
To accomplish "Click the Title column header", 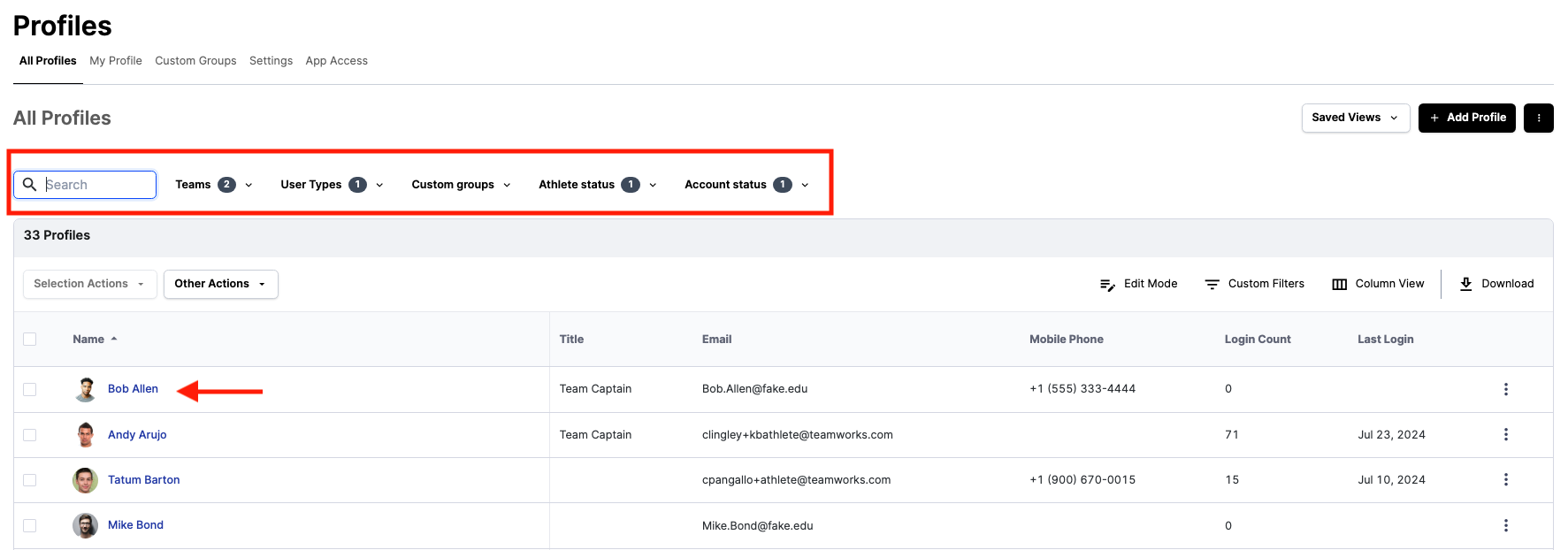I will click(x=571, y=339).
